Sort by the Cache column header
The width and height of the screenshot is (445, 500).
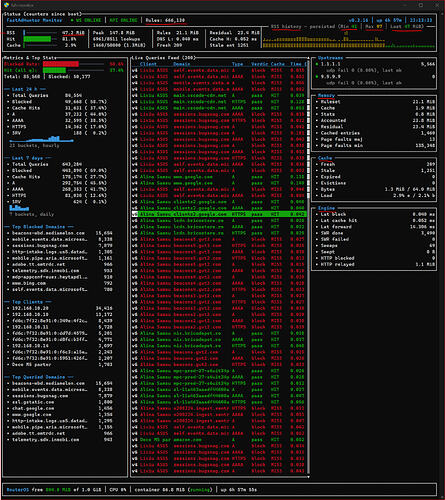pos(278,64)
